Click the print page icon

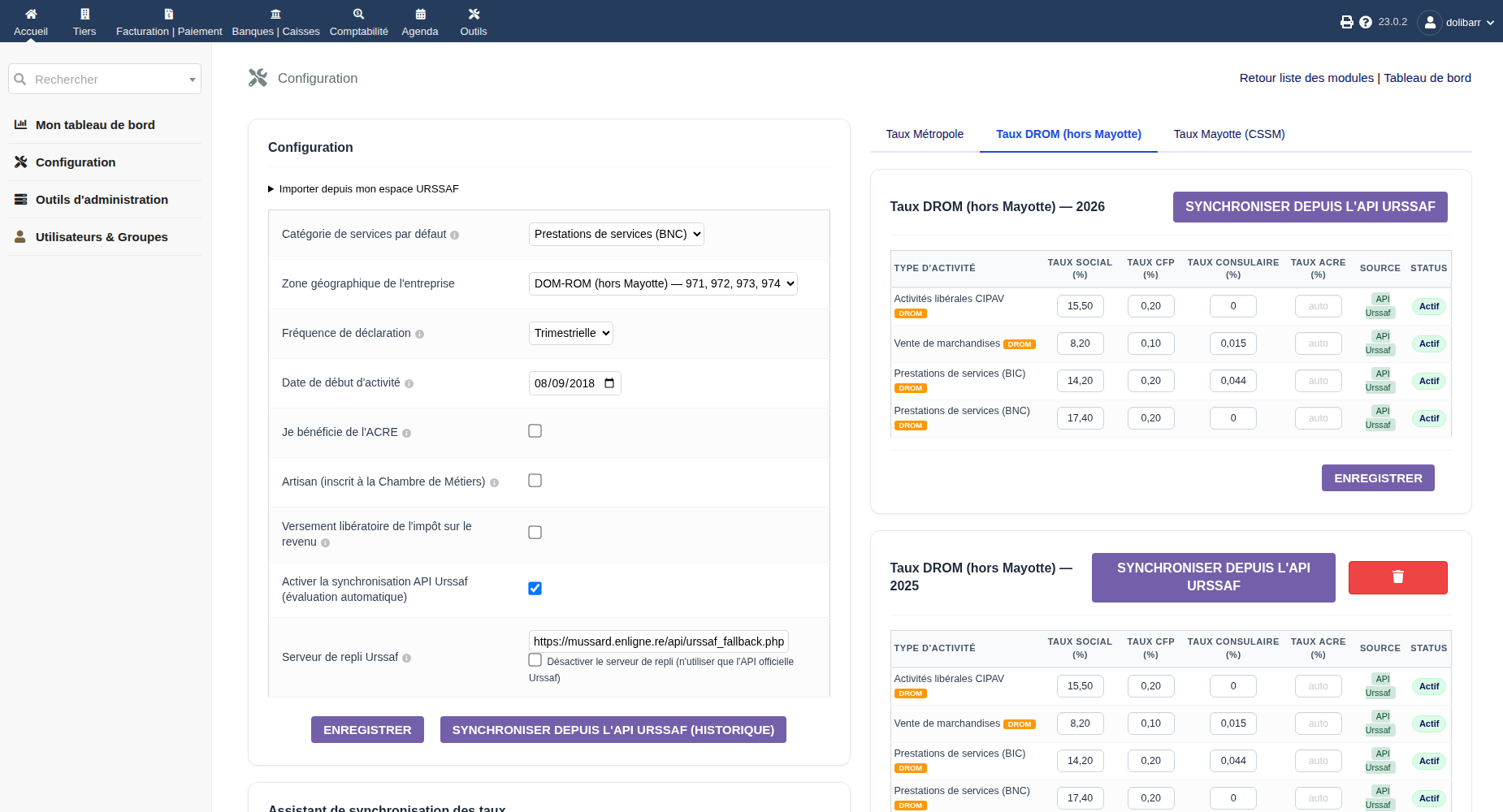tap(1347, 22)
